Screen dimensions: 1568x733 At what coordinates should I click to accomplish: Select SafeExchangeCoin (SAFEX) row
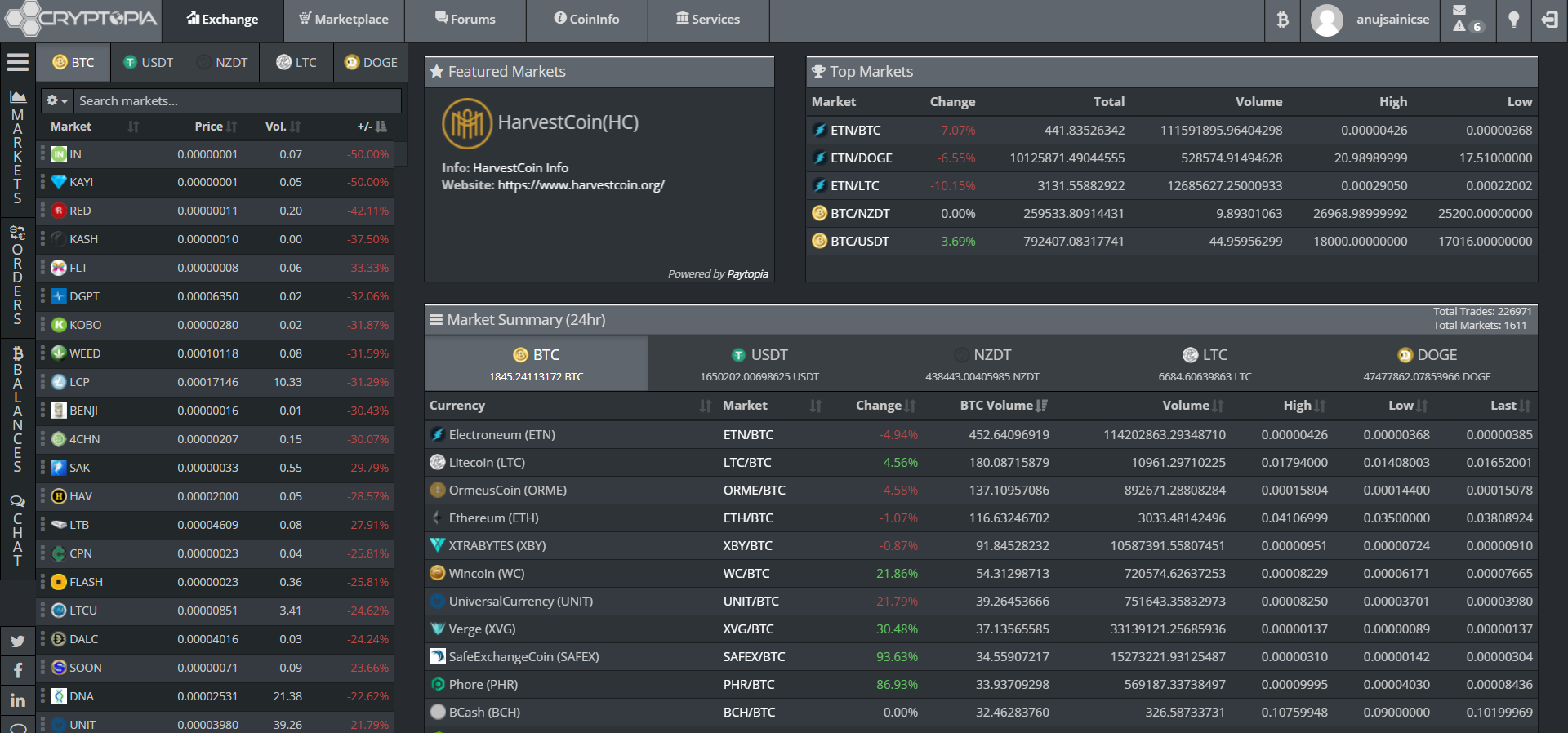[x=981, y=656]
